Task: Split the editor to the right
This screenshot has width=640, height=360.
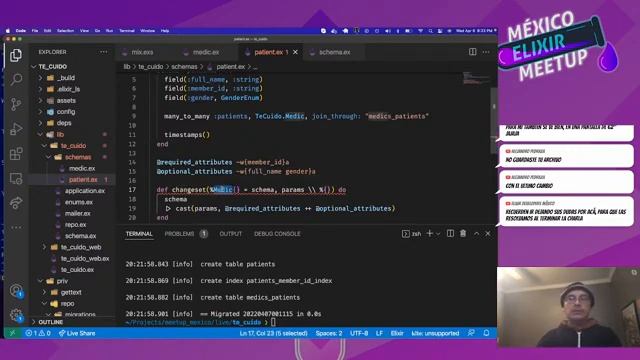Action: (472, 52)
